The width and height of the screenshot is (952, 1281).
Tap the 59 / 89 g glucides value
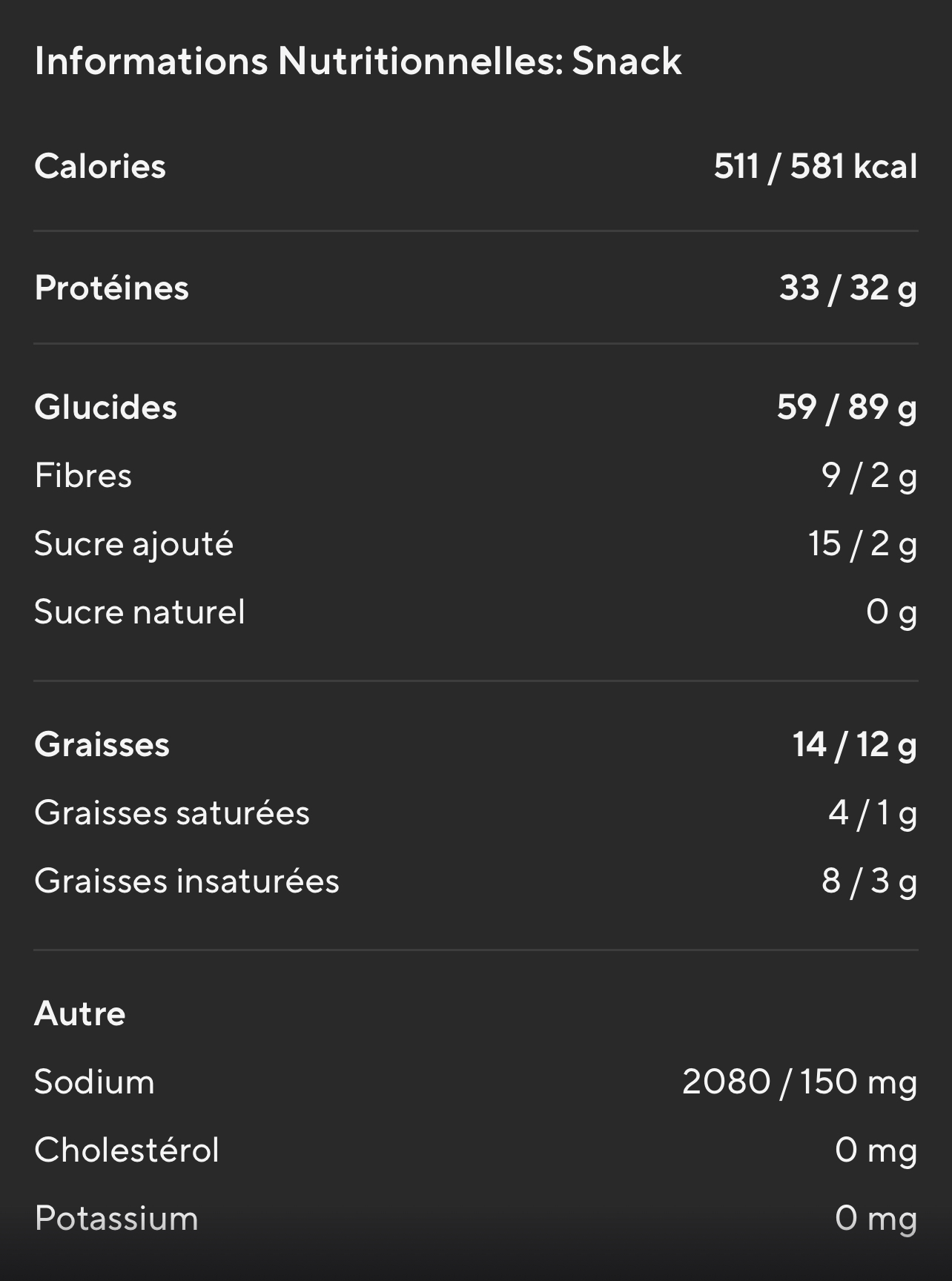click(x=846, y=407)
